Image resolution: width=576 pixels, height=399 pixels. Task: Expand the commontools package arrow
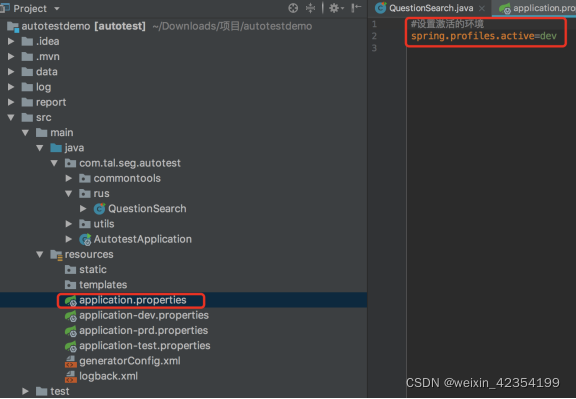pos(69,178)
